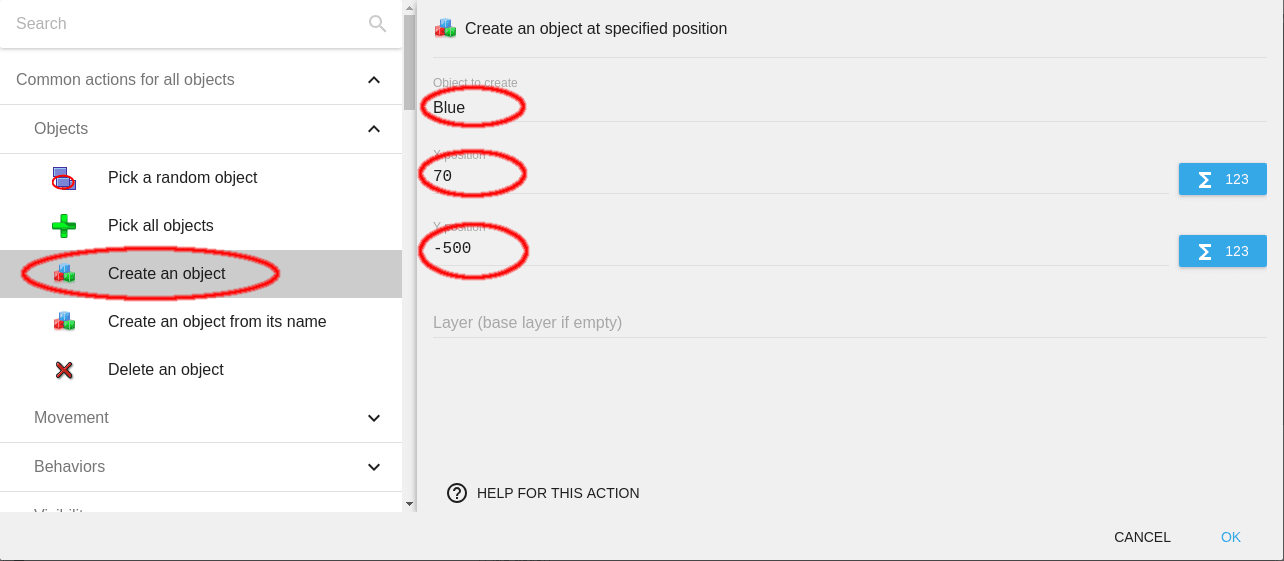The height and width of the screenshot is (561, 1284).
Task: Click the search magnifier icon
Action: point(377,24)
